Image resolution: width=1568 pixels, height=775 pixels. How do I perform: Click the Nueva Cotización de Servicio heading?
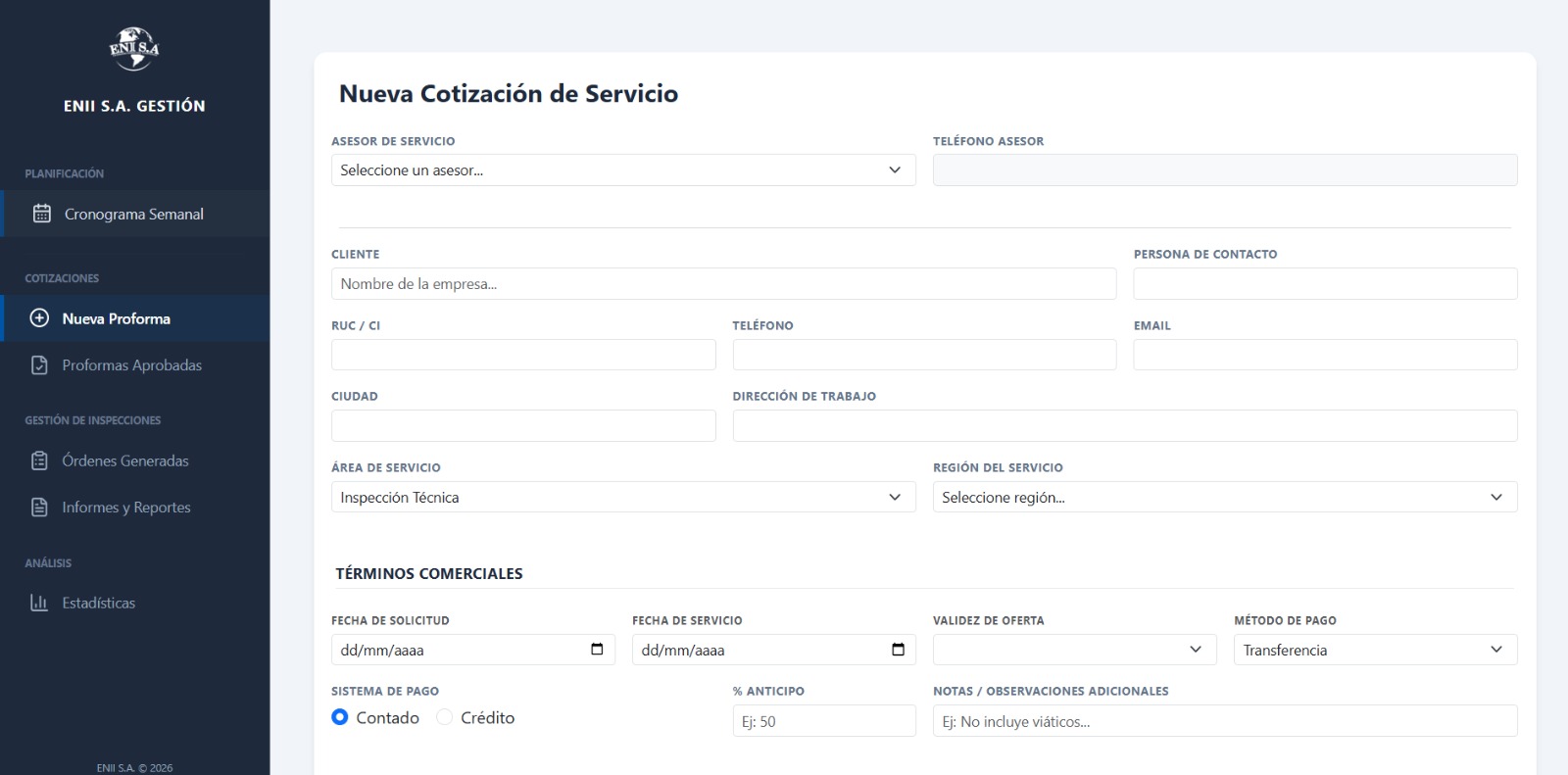coord(509,94)
